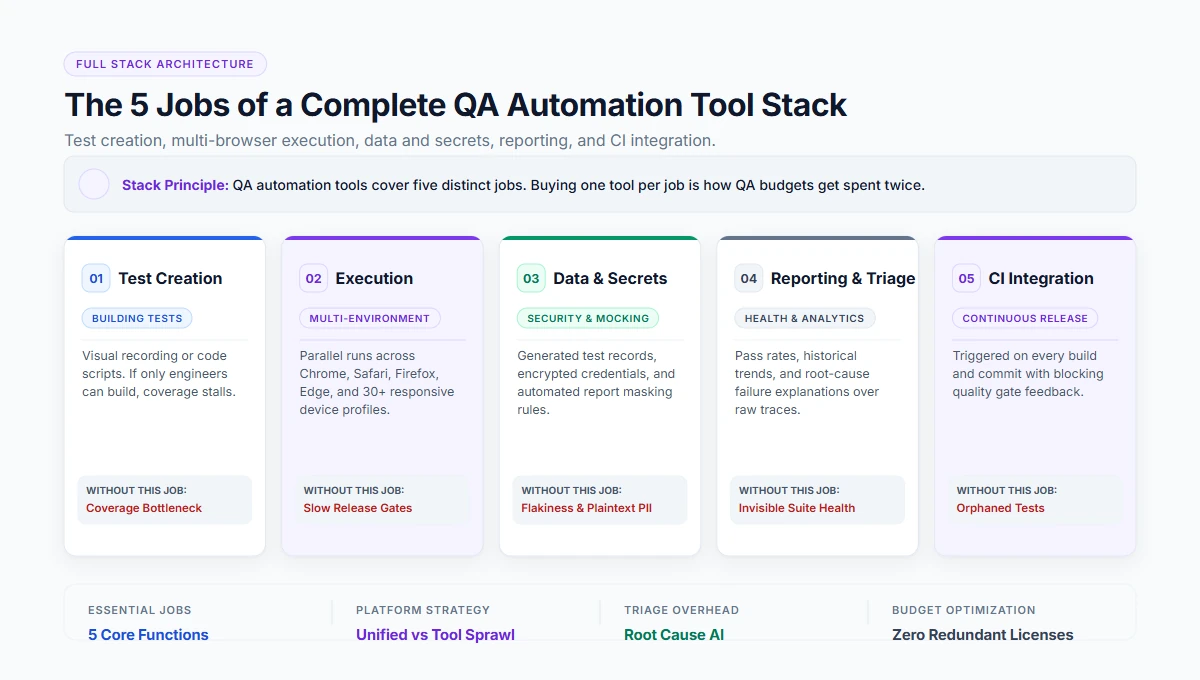This screenshot has width=1200, height=680.
Task: Click Without This Job label in CI Integration card
Action: pyautogui.click(x=1006, y=491)
